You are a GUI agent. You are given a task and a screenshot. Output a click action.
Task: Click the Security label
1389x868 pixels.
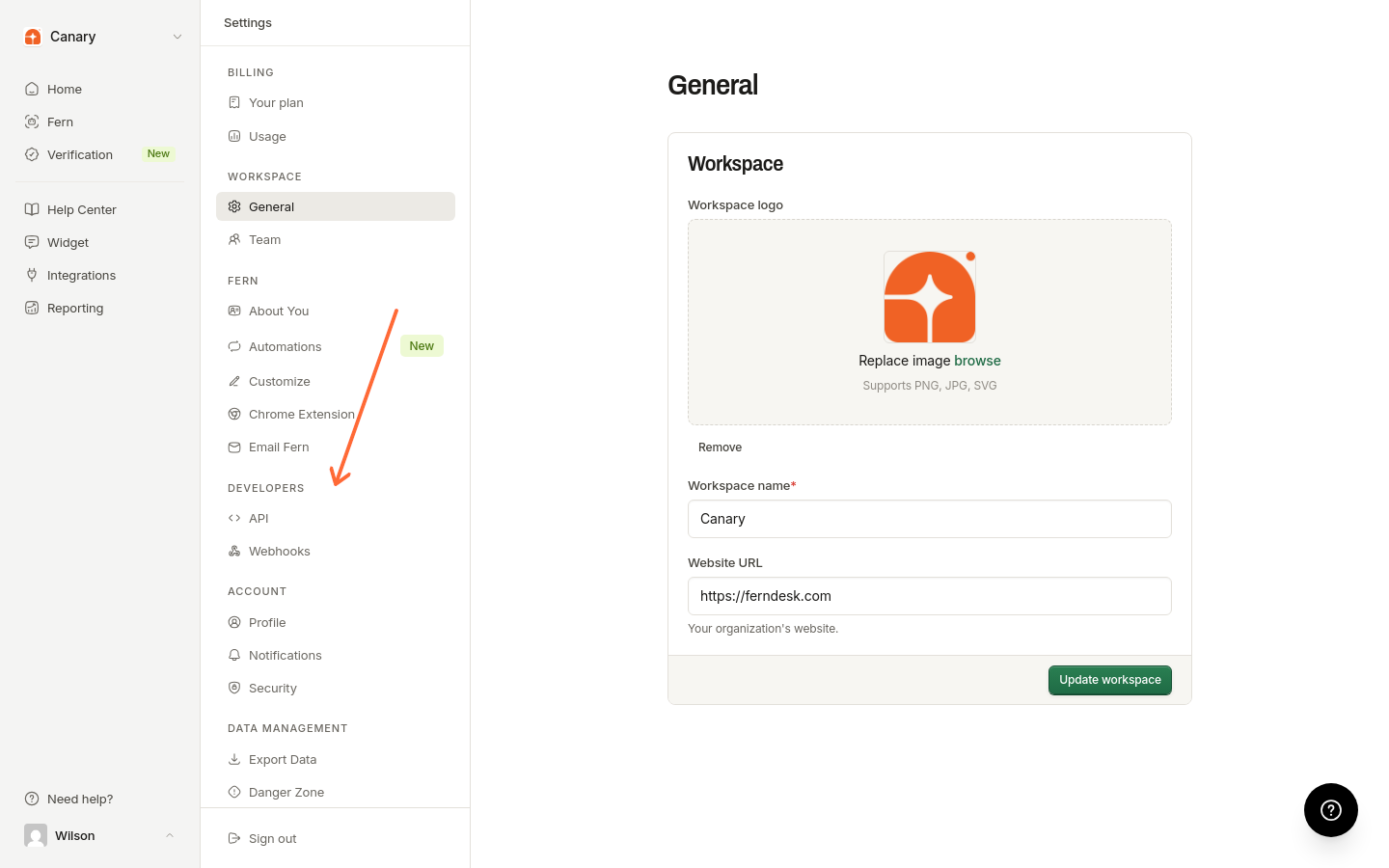pos(273,688)
